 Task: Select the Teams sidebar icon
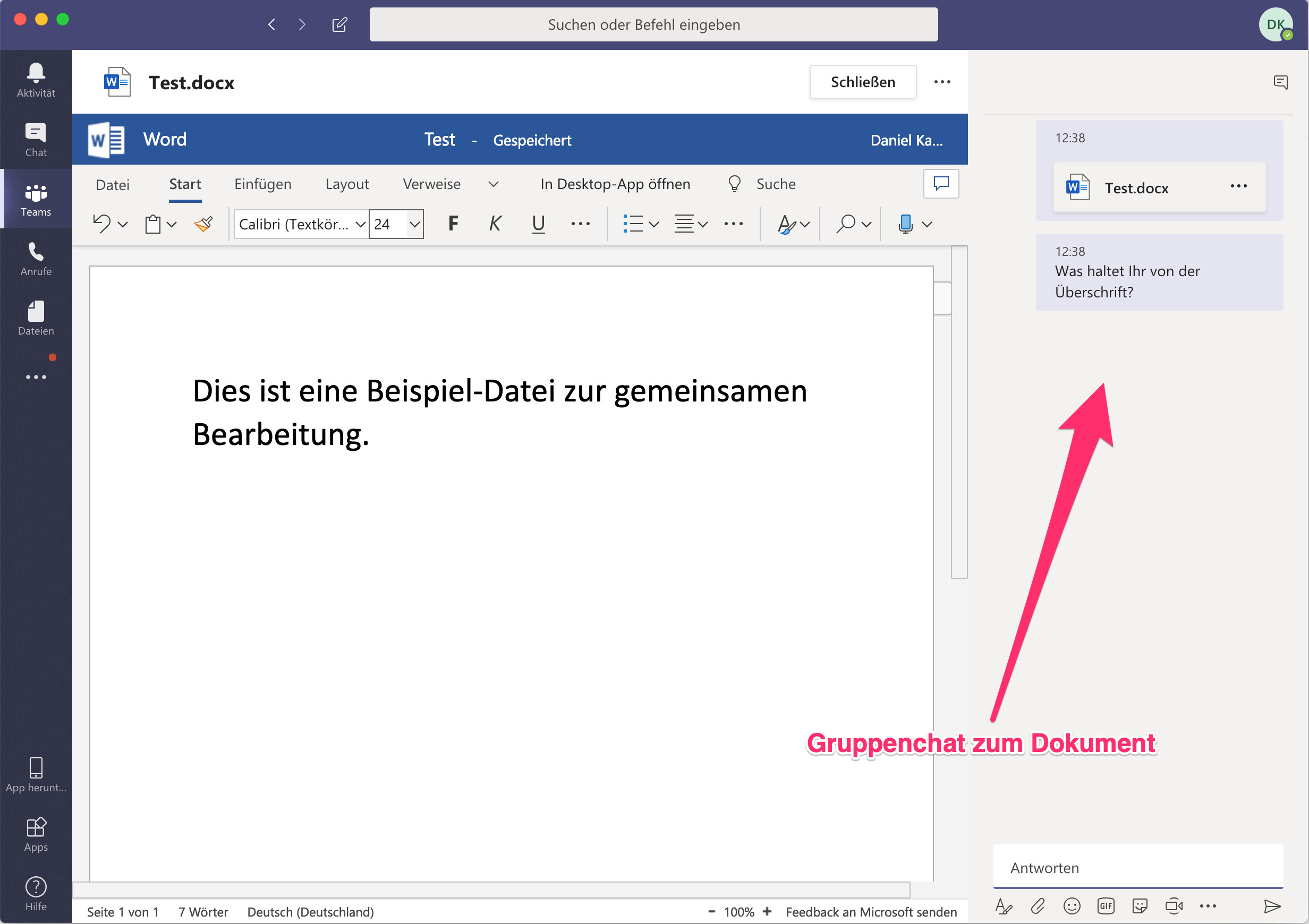click(x=36, y=199)
